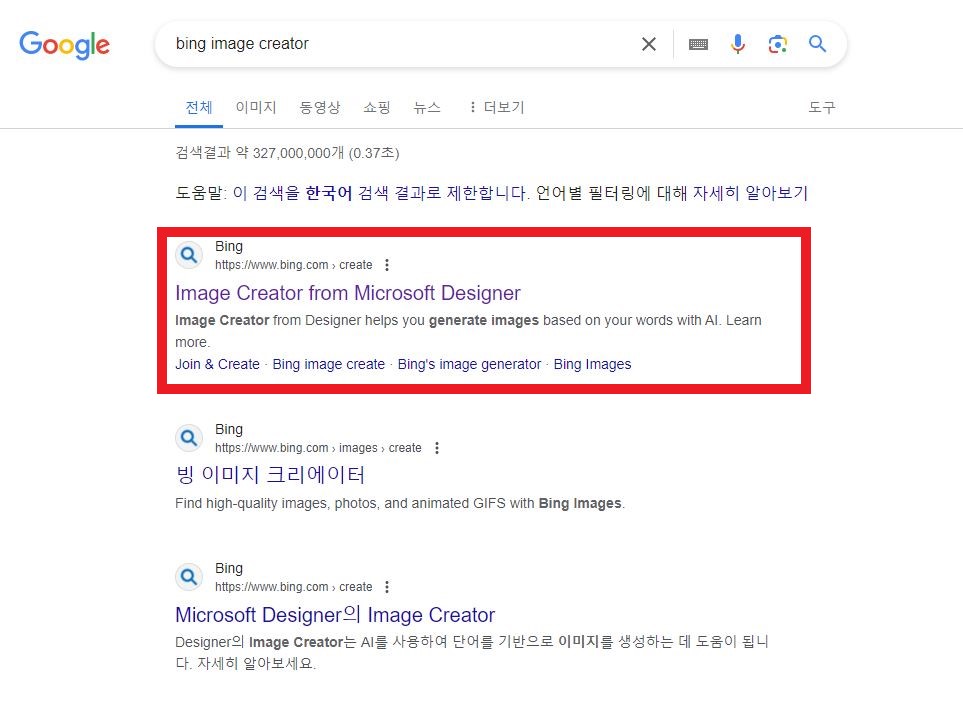This screenshot has height=710, width=963.
Task: Open the on-screen keyboard icon
Action: pos(698,44)
